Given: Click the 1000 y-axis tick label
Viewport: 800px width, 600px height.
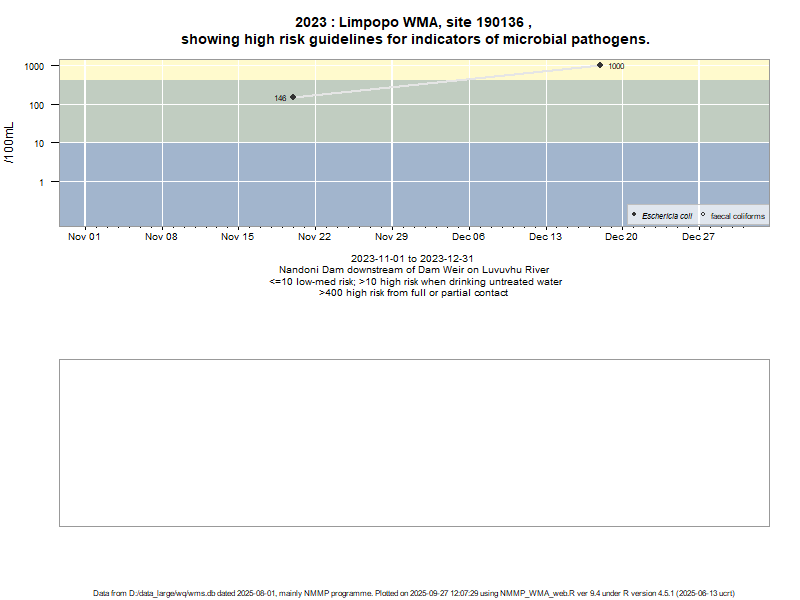Looking at the screenshot, I should pos(34,66).
